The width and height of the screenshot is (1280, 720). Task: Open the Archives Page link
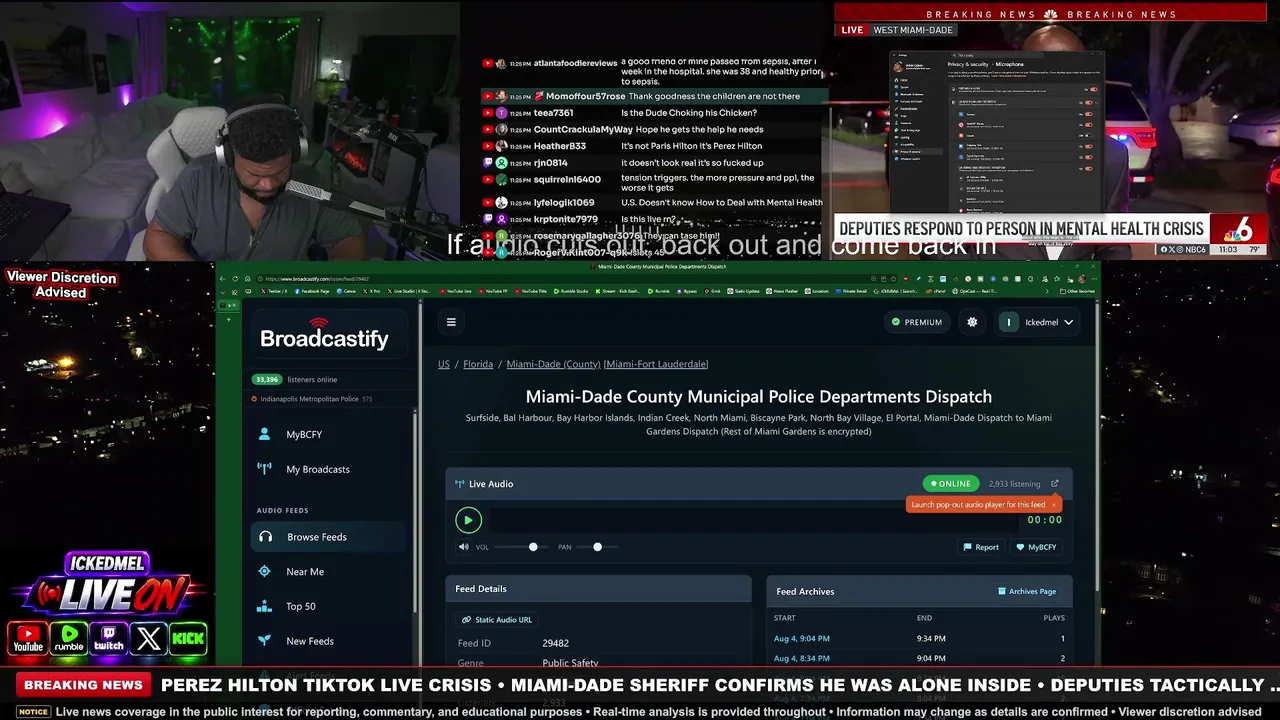1027,592
